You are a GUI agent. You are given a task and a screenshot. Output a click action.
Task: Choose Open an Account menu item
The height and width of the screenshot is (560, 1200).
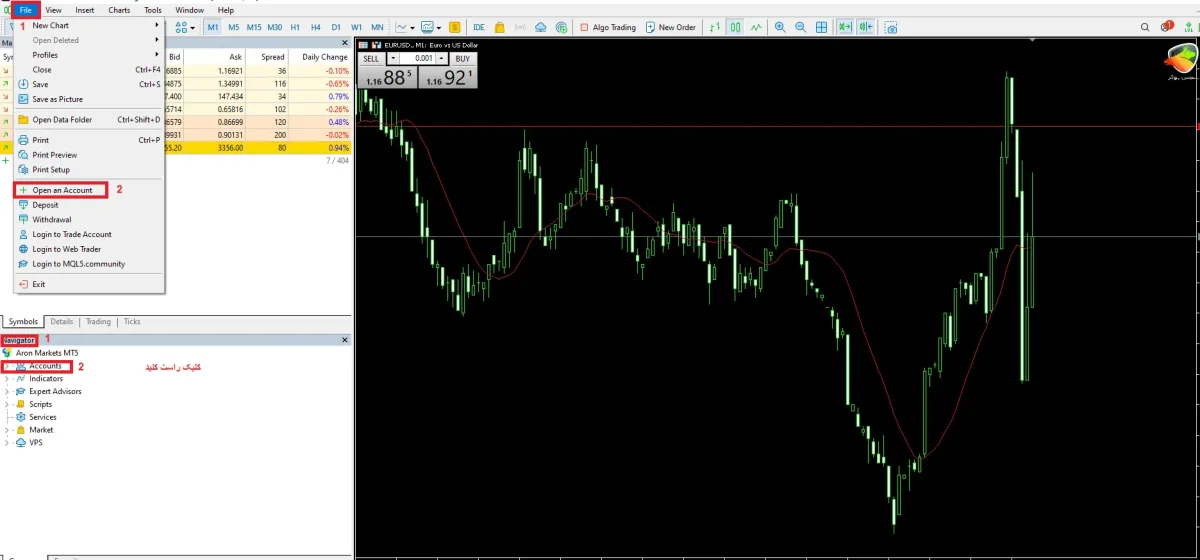(x=60, y=190)
